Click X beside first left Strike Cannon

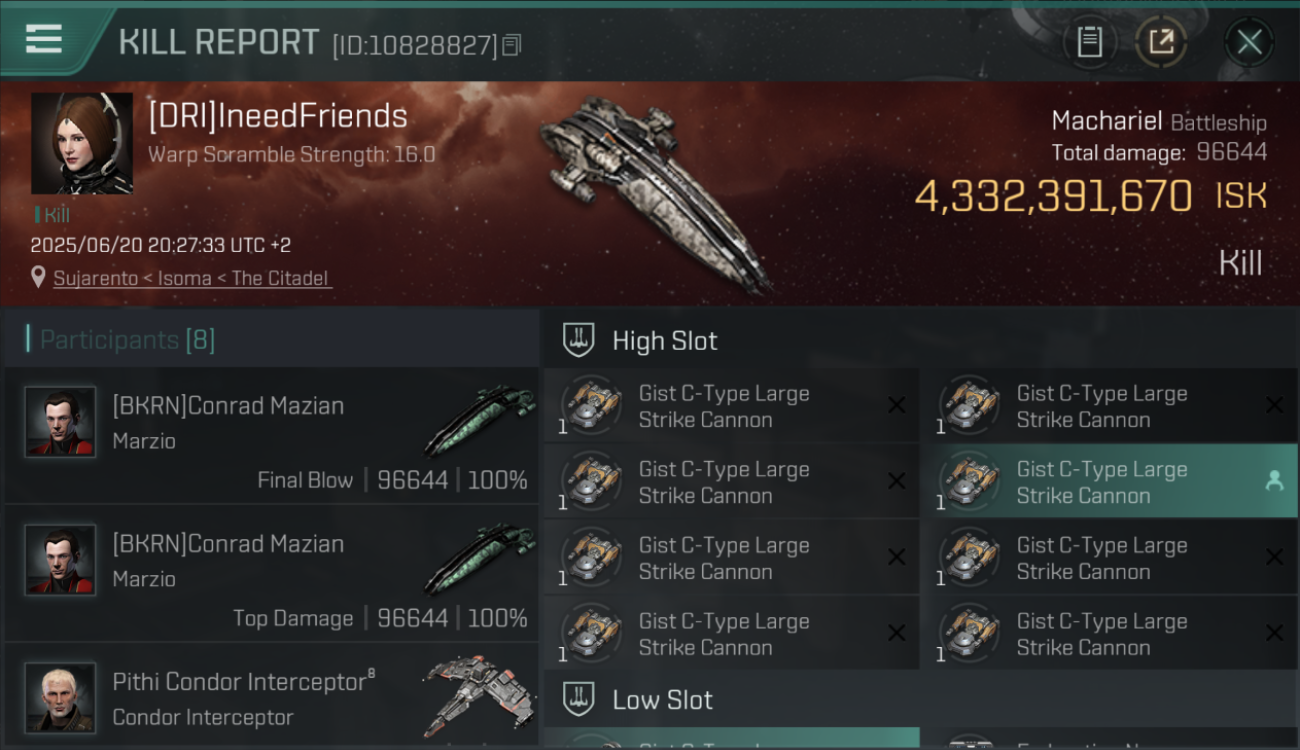(x=897, y=405)
